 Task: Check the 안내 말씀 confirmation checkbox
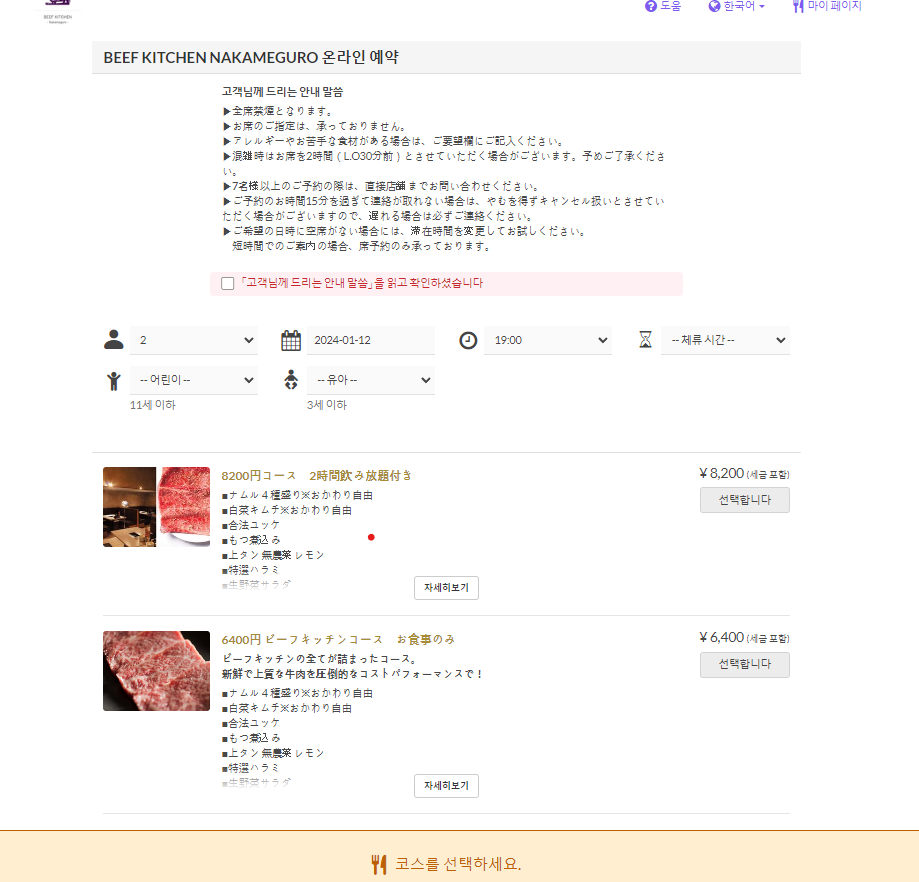tap(227, 284)
